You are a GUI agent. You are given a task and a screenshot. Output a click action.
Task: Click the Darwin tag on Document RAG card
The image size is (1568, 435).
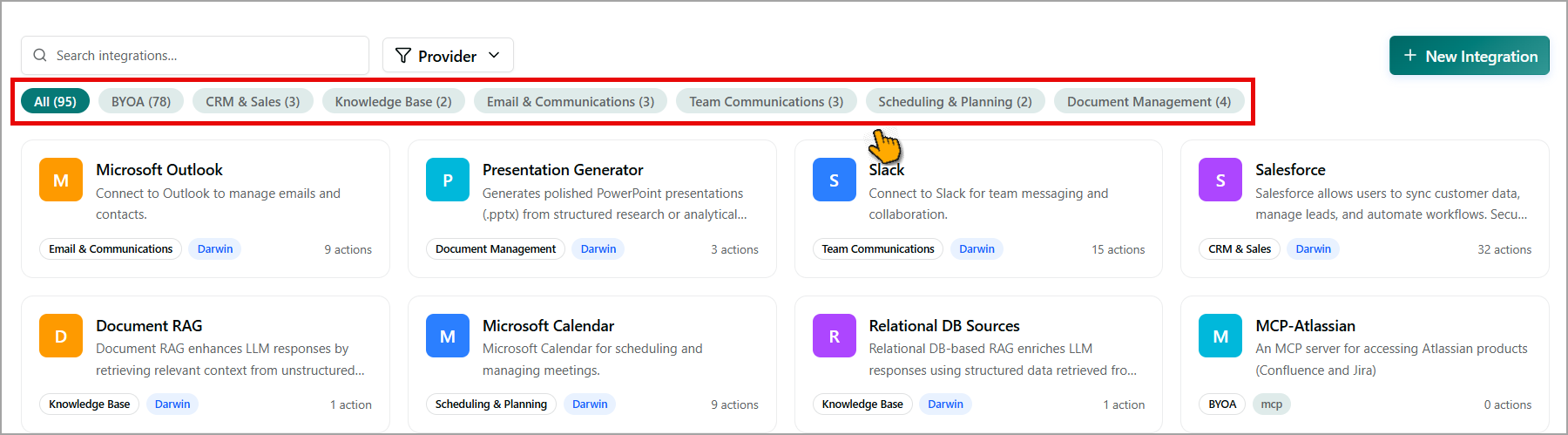click(172, 404)
